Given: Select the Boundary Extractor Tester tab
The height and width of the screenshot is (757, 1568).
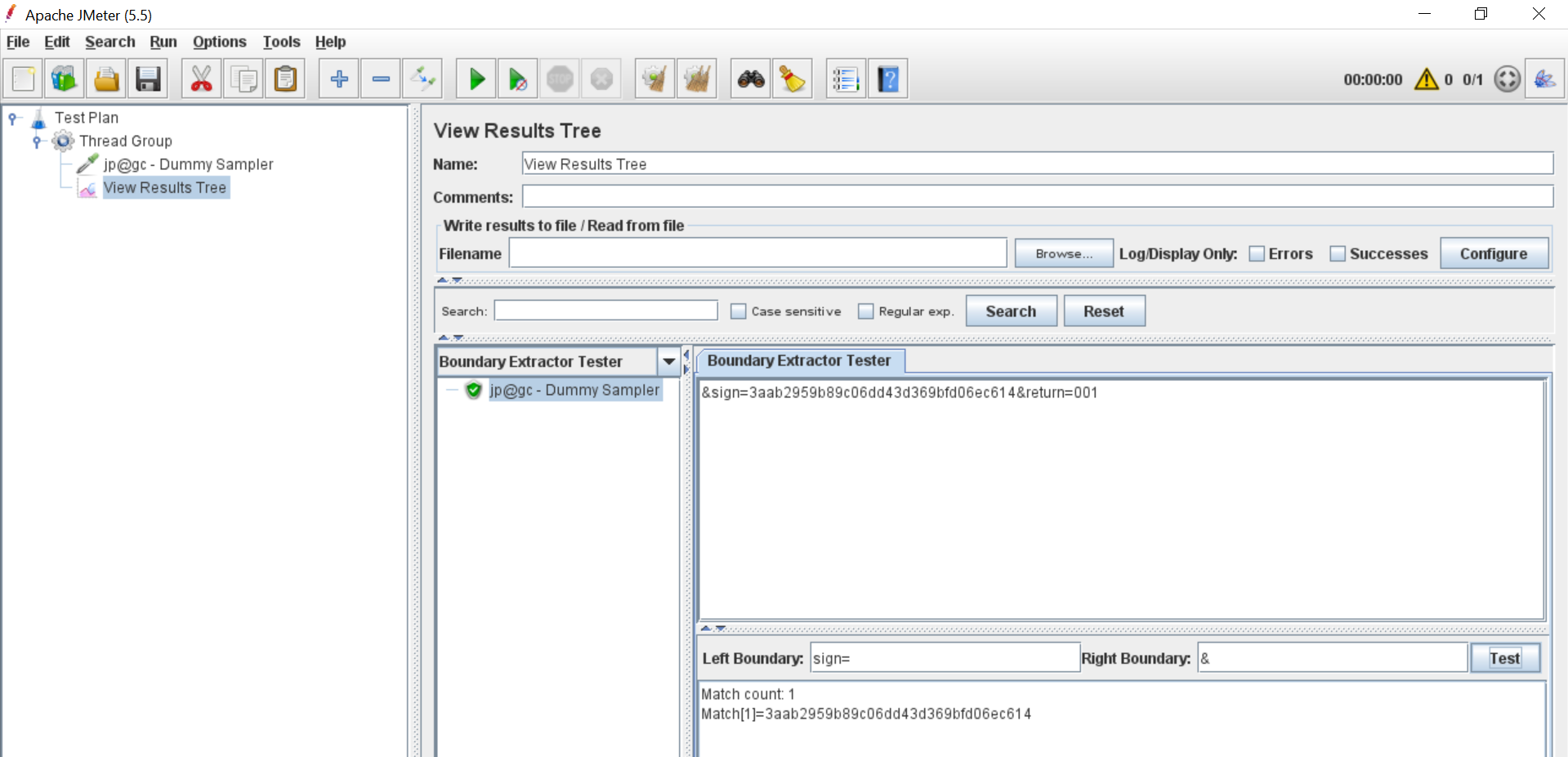Looking at the screenshot, I should click(x=800, y=361).
